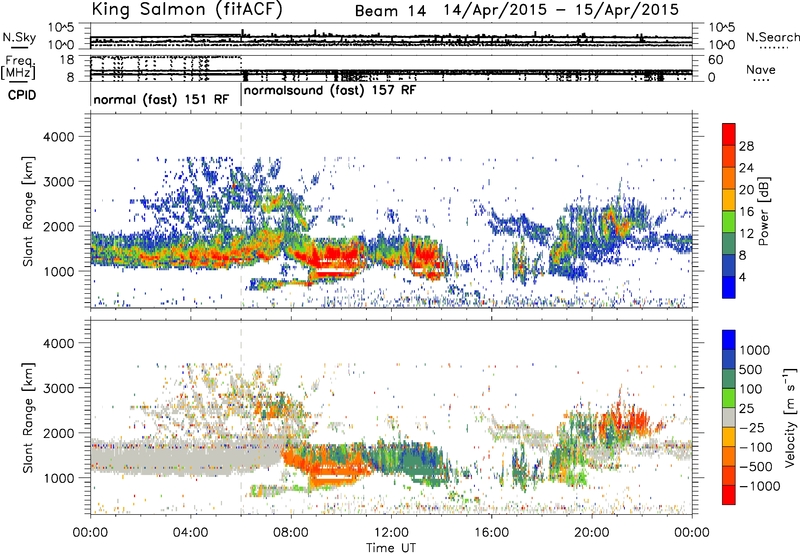
Task: Pick the gray Velocity colorbar segment between 25 and -25
Action: 729,417
